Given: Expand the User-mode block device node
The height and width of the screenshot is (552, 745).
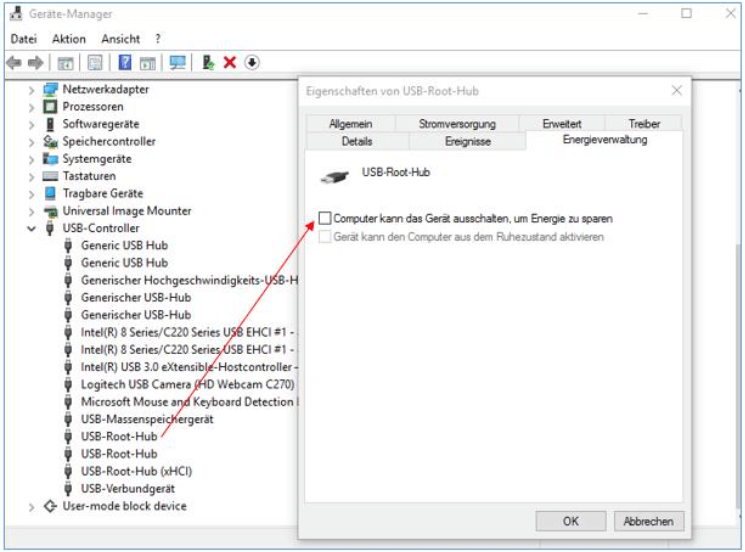Looking at the screenshot, I should pyautogui.click(x=35, y=506).
